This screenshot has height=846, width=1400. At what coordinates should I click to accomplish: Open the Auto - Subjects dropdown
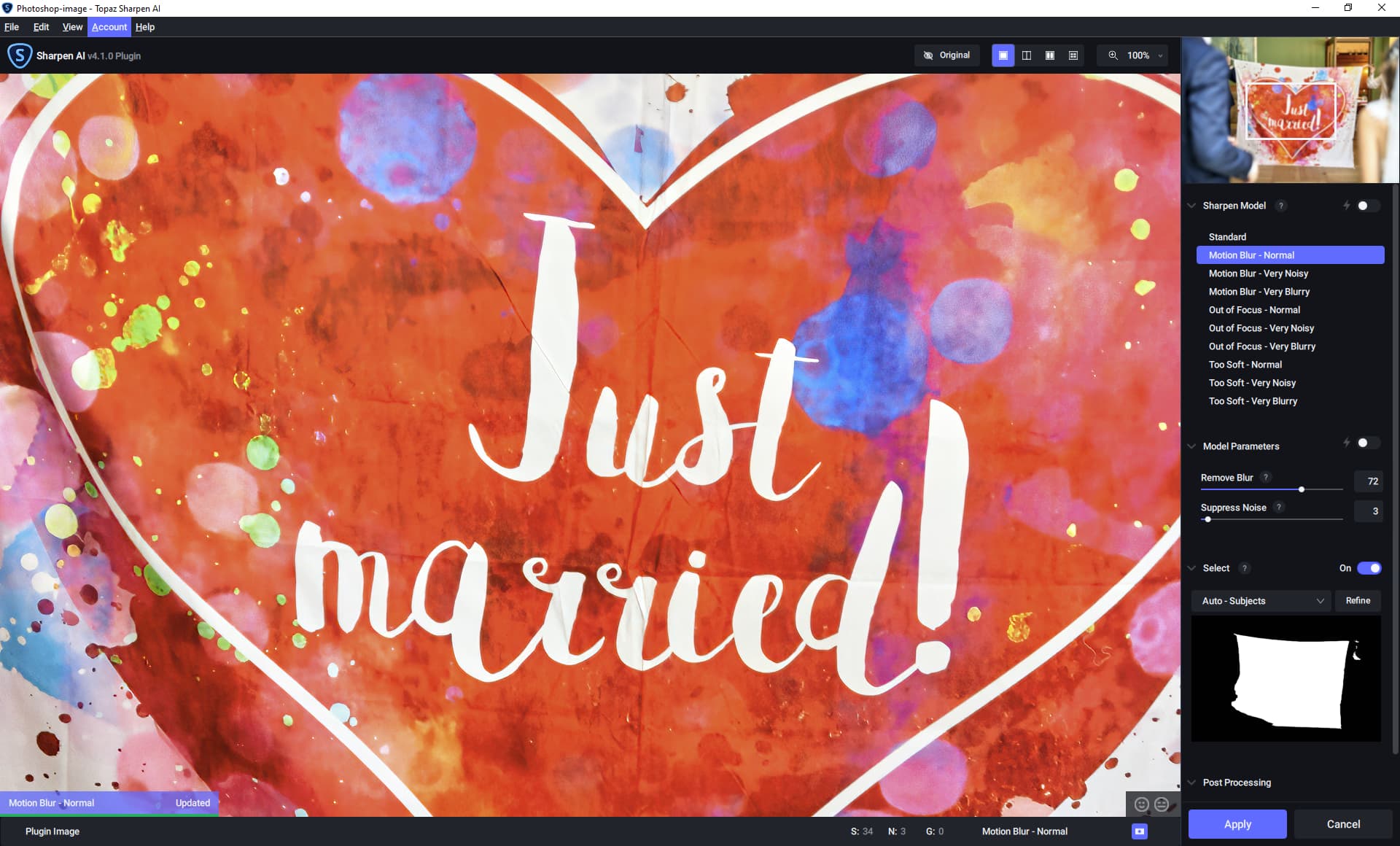click(1261, 601)
